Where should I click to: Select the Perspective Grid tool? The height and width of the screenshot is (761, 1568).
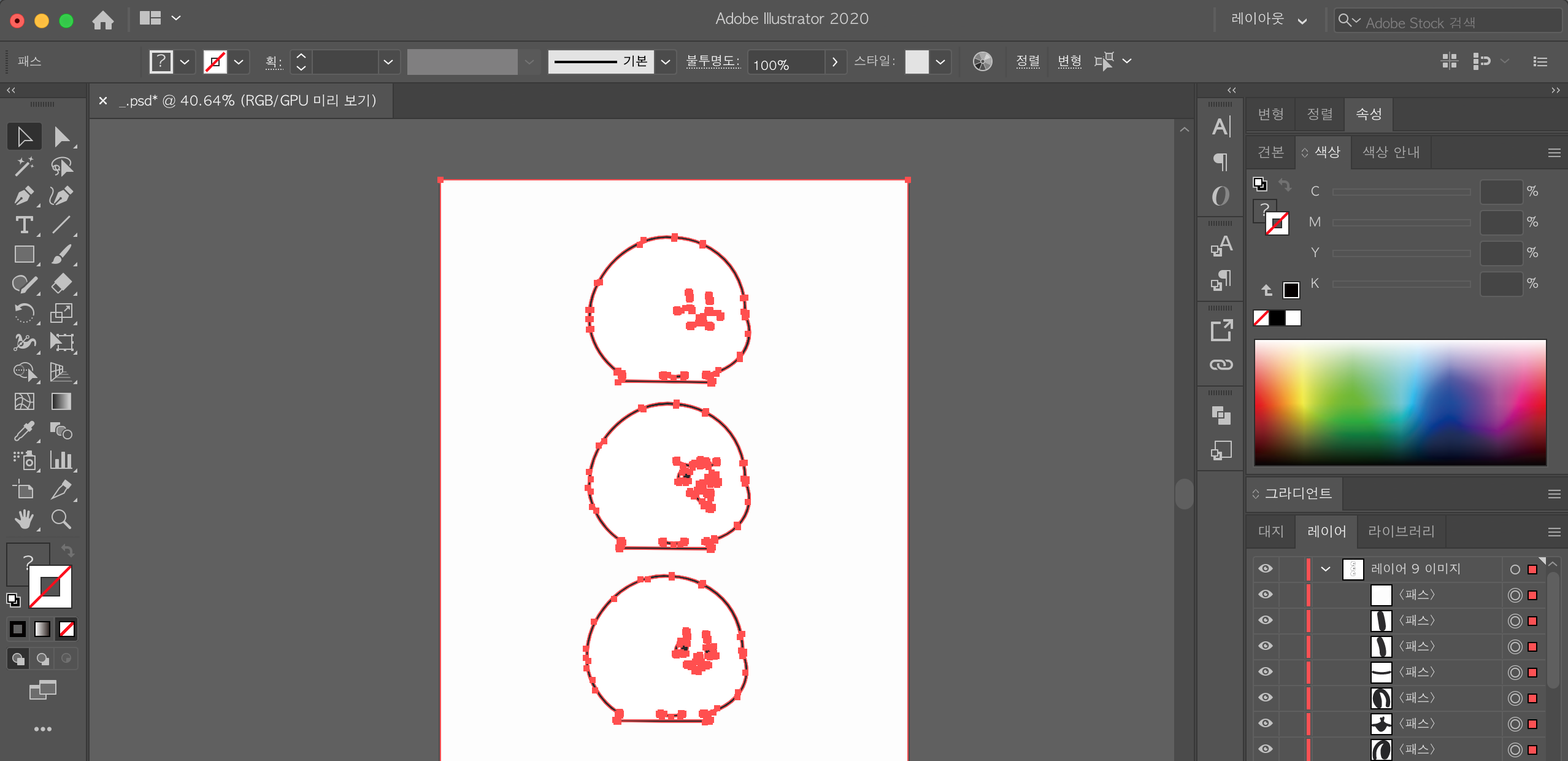click(x=61, y=371)
